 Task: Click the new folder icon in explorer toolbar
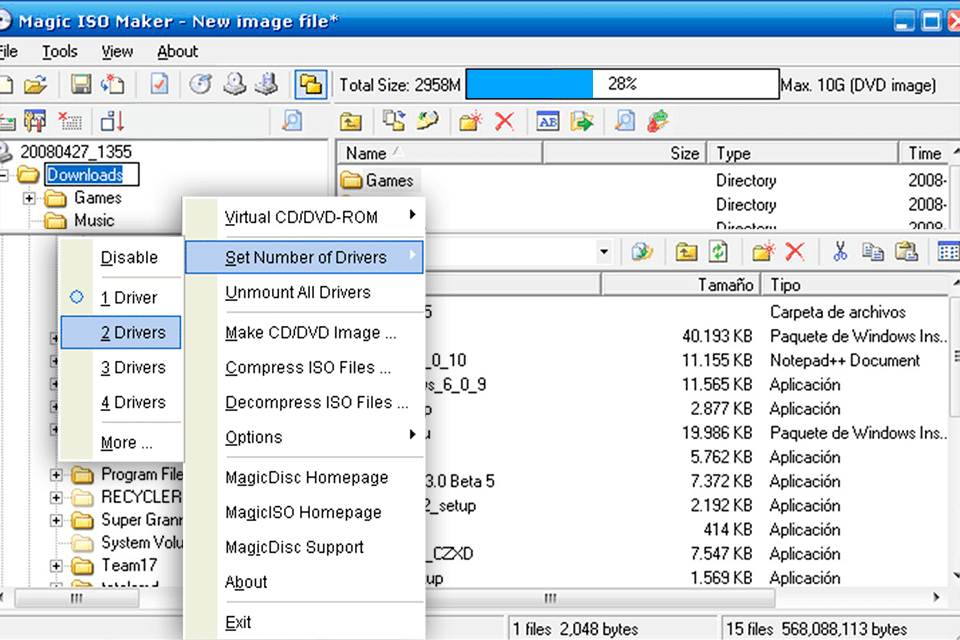point(763,252)
